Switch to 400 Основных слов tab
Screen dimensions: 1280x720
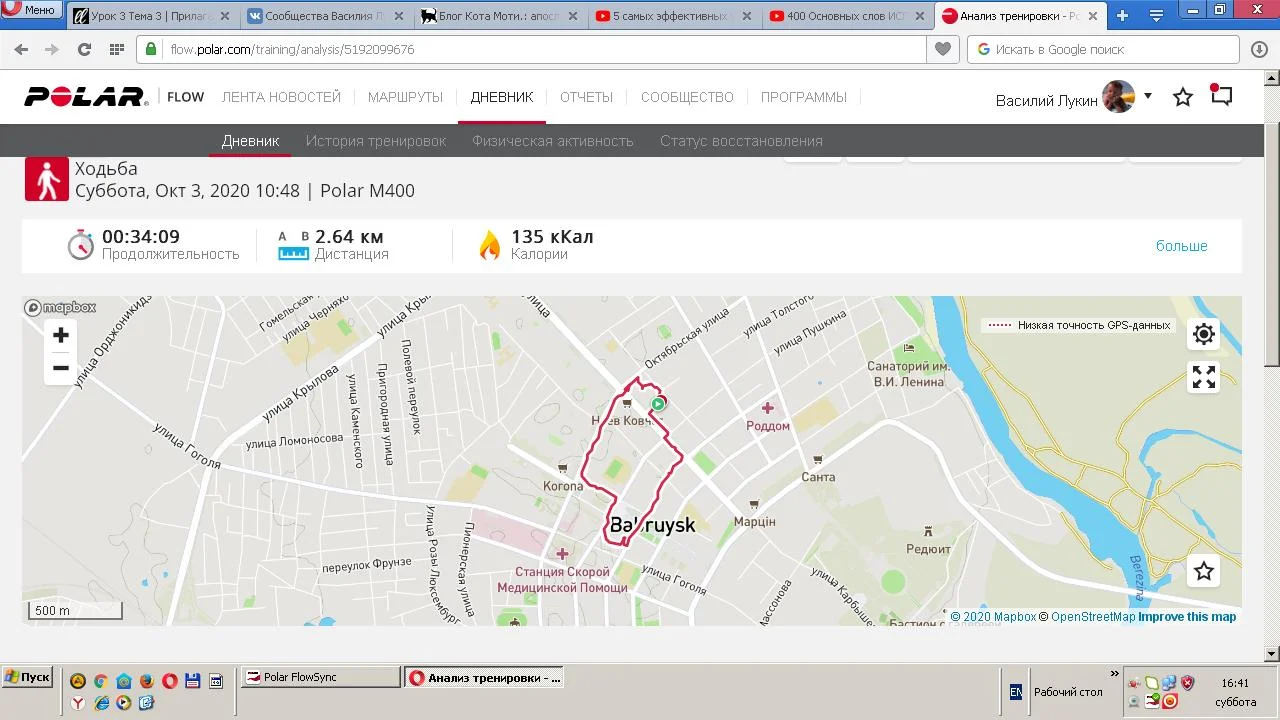pos(848,16)
